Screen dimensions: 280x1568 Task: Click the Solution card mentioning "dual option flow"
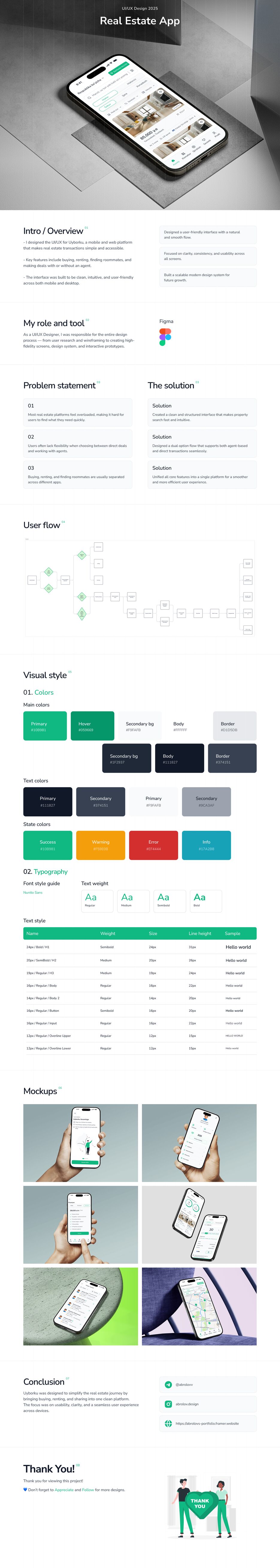(x=202, y=443)
